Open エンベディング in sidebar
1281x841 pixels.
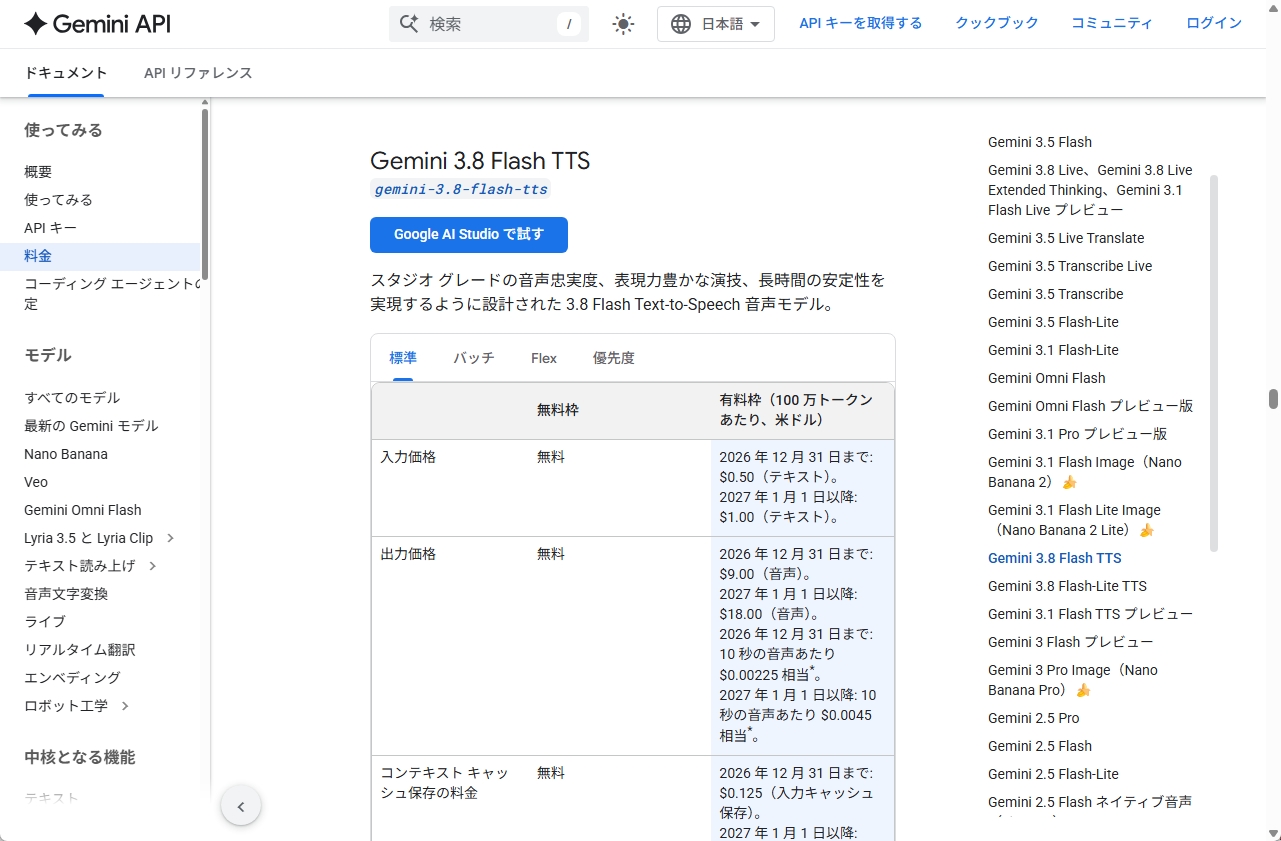pyautogui.click(x=72, y=678)
